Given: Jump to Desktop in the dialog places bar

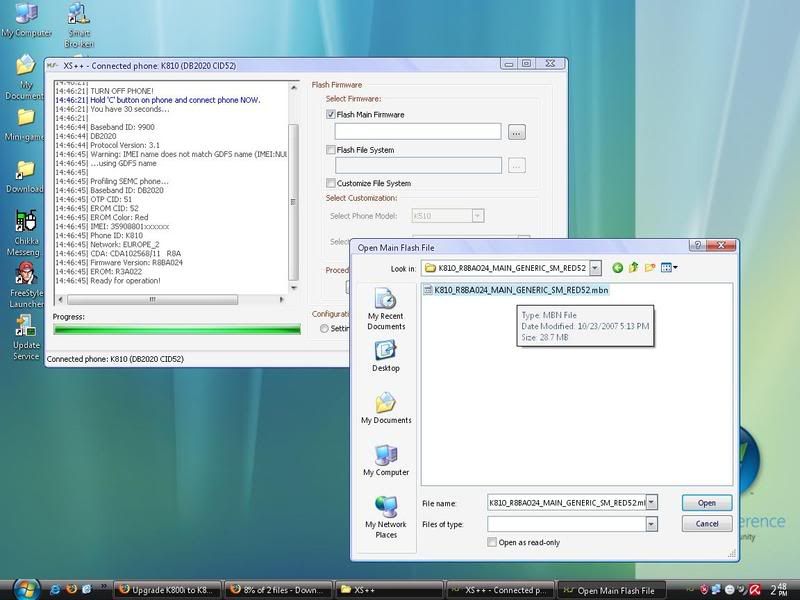Looking at the screenshot, I should click(386, 357).
